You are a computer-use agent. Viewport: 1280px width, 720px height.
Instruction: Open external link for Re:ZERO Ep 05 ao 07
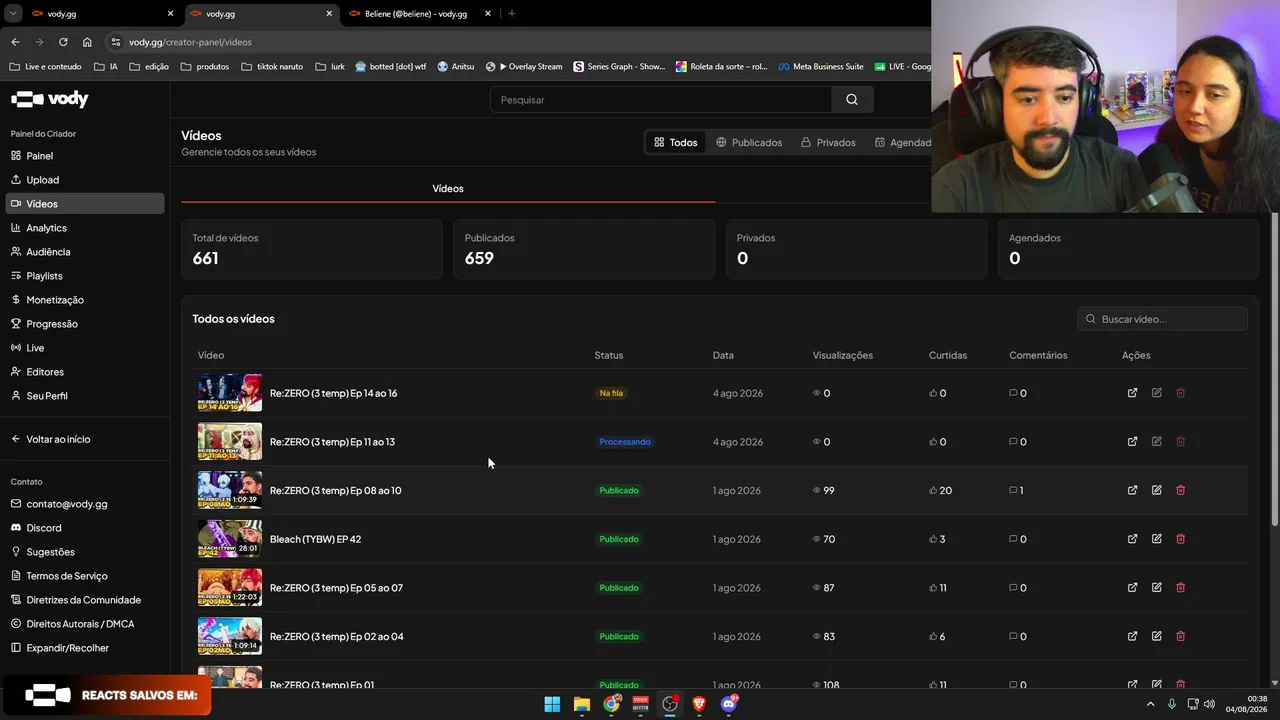(x=1132, y=587)
